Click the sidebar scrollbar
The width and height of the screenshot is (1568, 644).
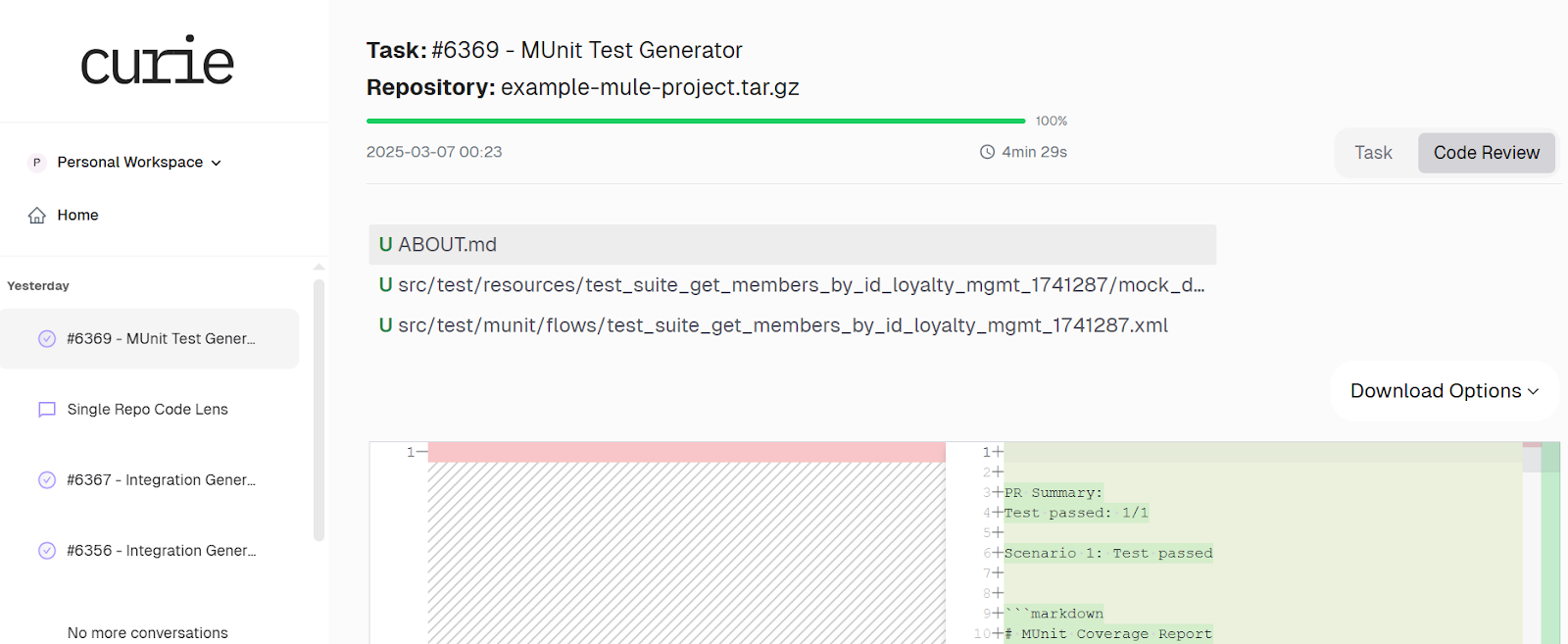click(318, 412)
